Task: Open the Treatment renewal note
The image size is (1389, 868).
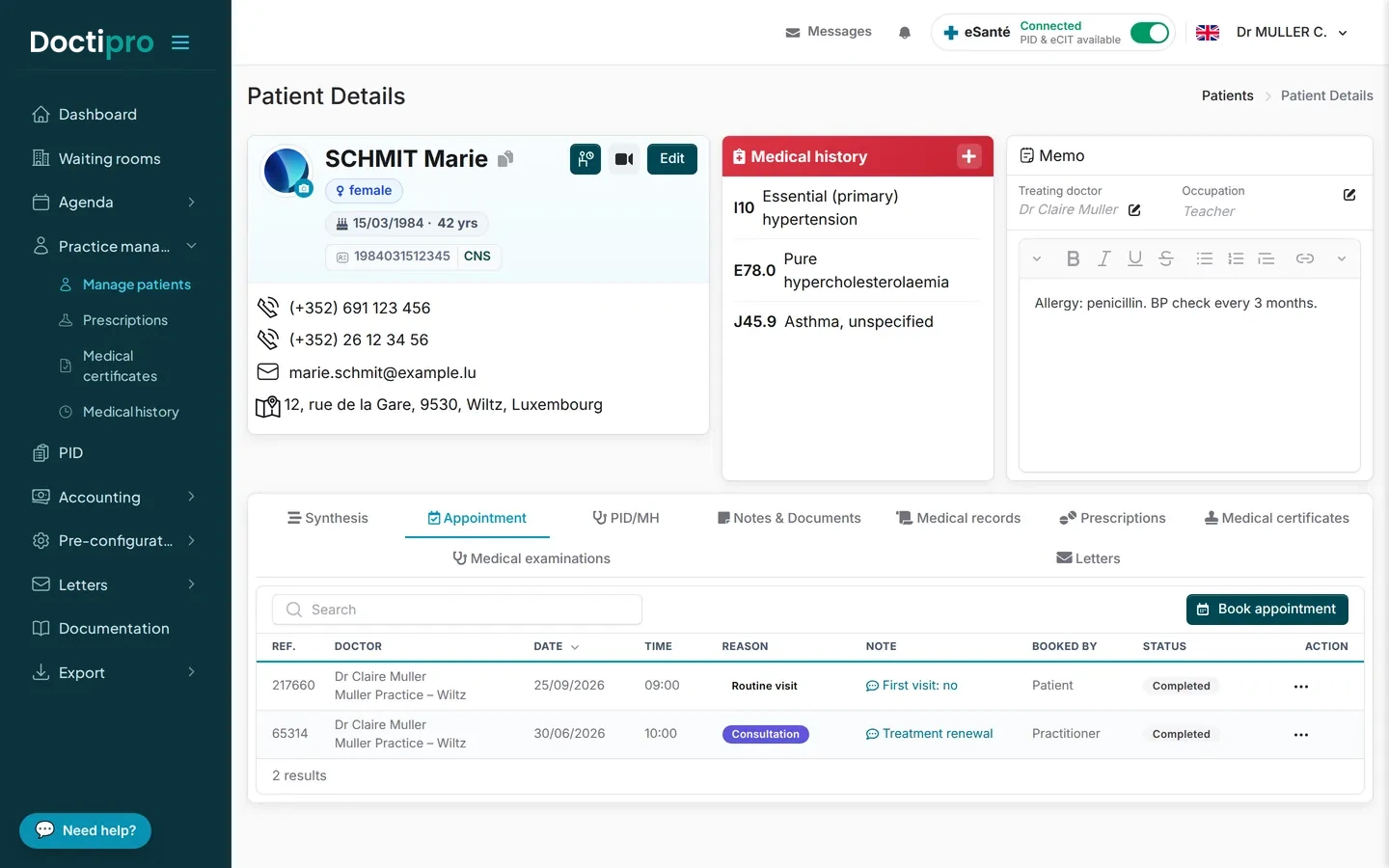Action: click(x=929, y=734)
